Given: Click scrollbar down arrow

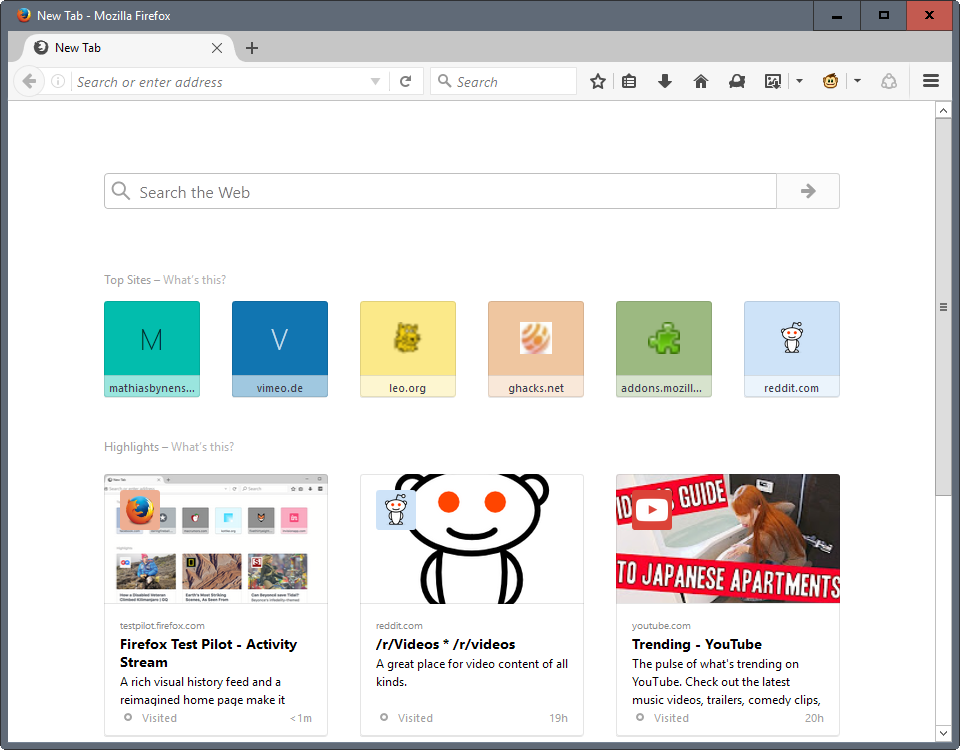Looking at the screenshot, I should pos(943,732).
